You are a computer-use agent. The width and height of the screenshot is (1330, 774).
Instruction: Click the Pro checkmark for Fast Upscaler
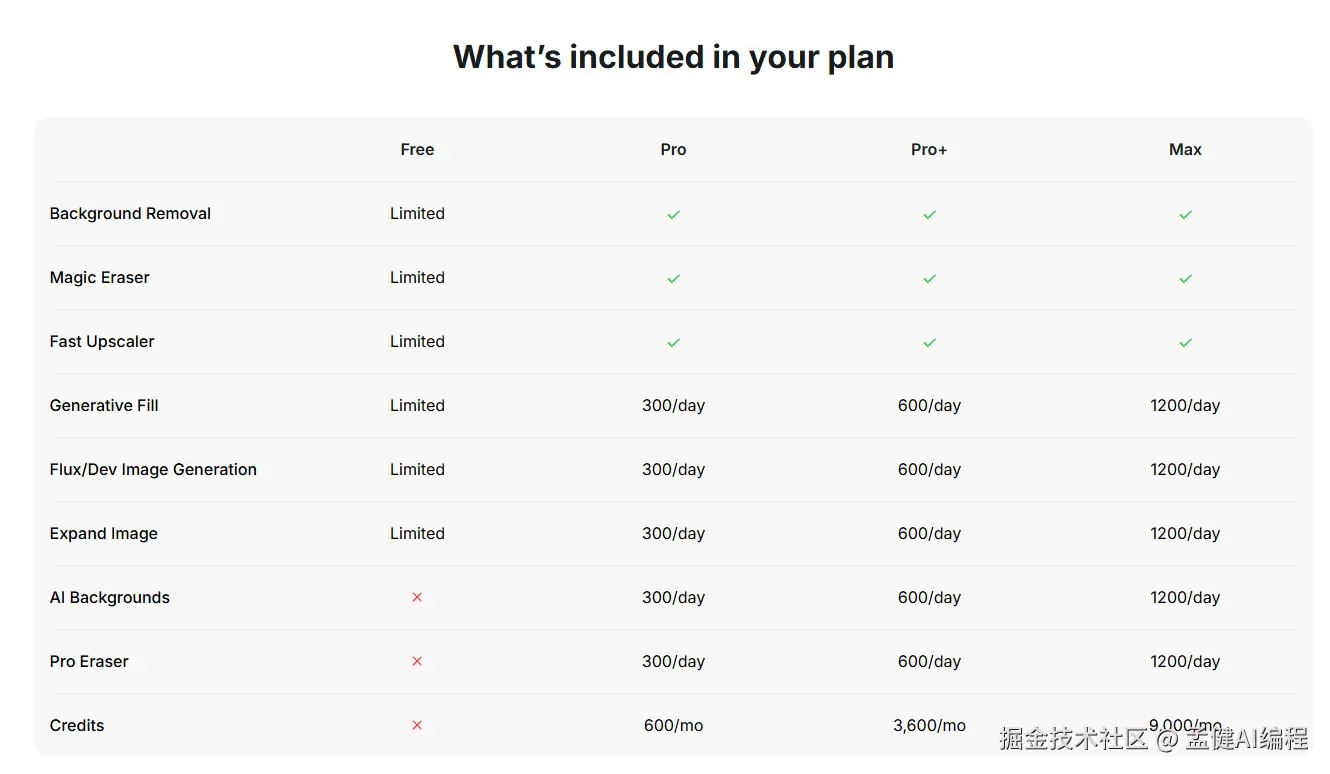(673, 342)
